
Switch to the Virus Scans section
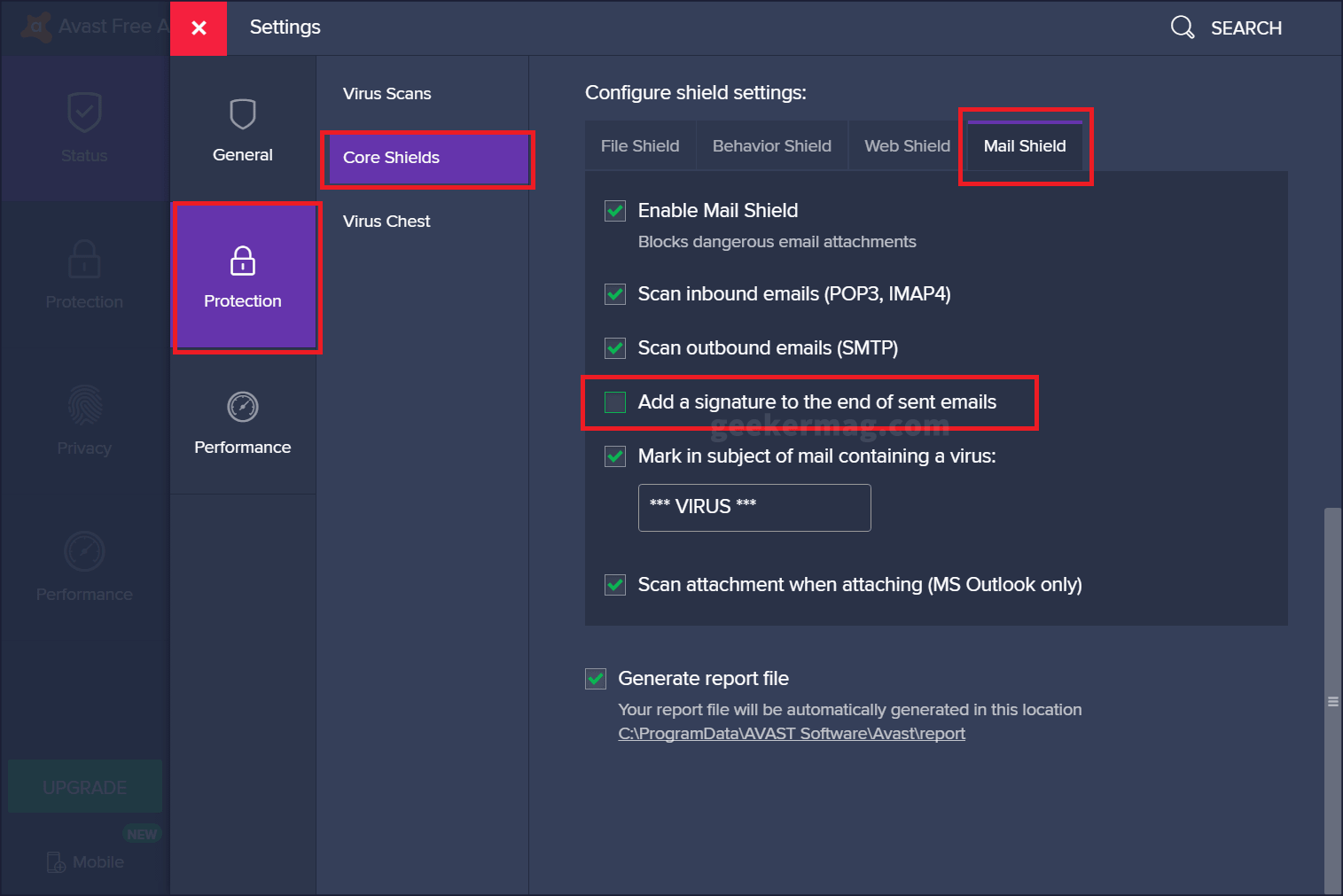(387, 93)
